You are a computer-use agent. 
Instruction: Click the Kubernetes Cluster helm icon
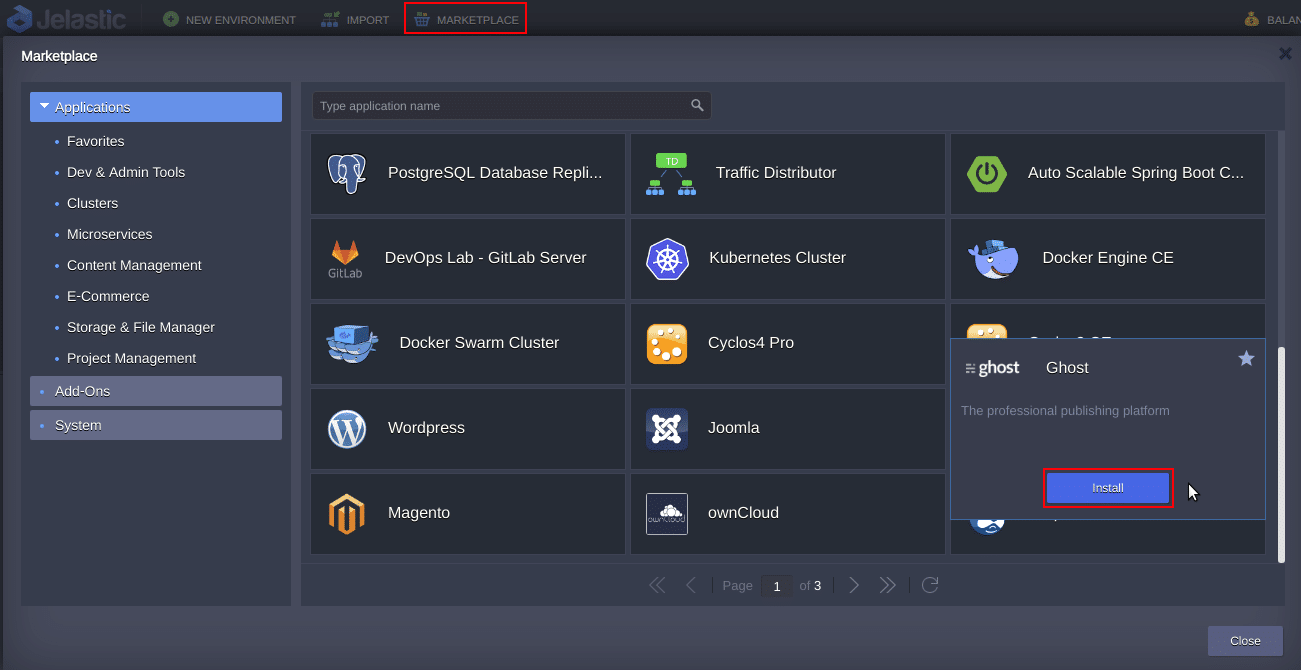(x=667, y=259)
